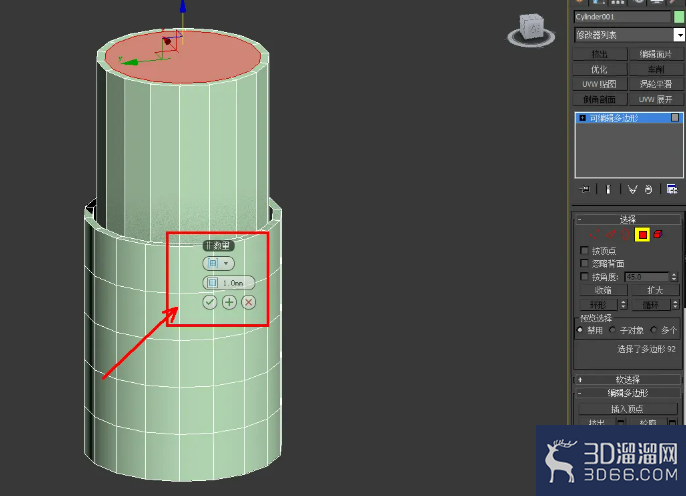This screenshot has width=686, height=496.
Task: Click the spinner next to 环形
Action: pos(623,304)
